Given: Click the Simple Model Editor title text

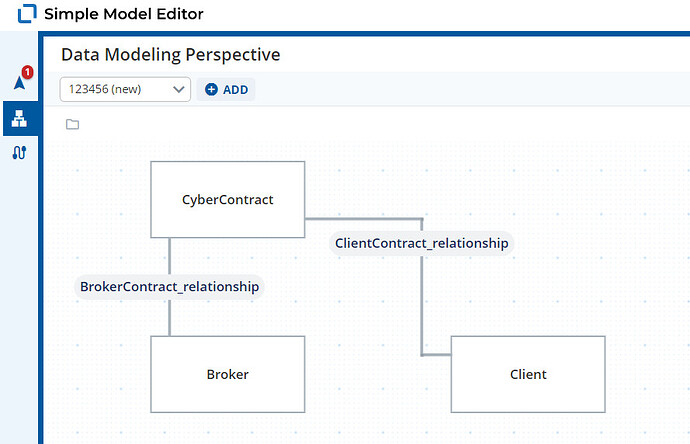Looking at the screenshot, I should pyautogui.click(x=124, y=14).
